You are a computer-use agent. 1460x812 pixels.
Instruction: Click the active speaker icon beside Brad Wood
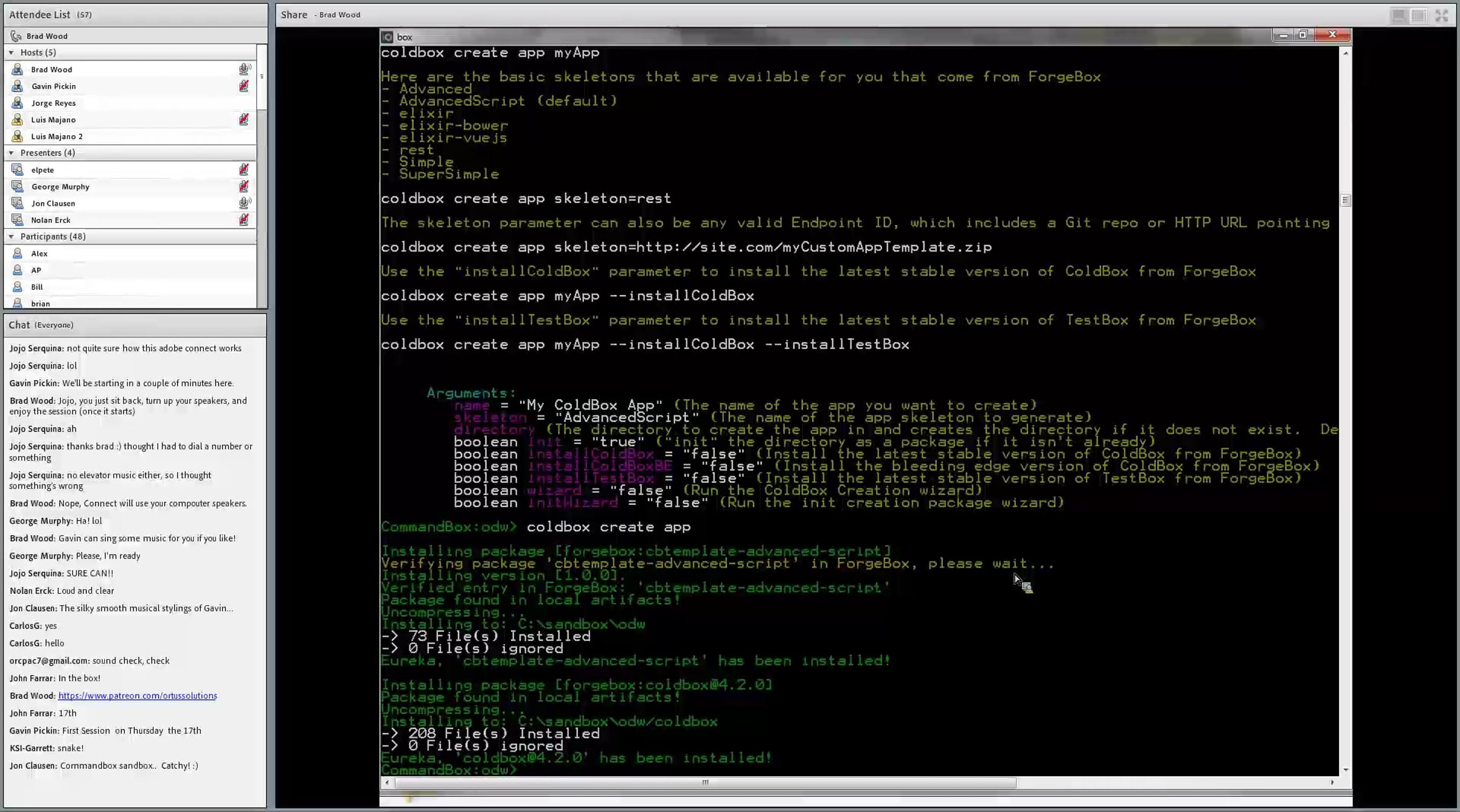(x=245, y=69)
